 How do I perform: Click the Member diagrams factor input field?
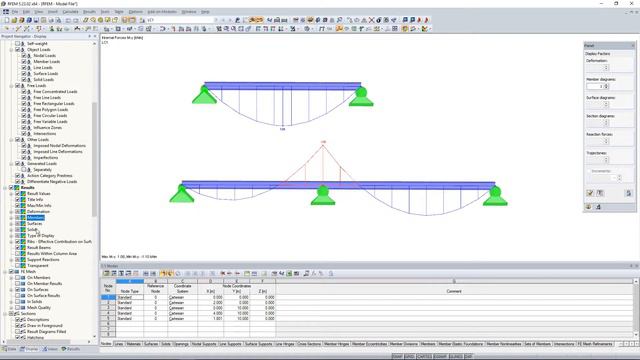pos(595,86)
